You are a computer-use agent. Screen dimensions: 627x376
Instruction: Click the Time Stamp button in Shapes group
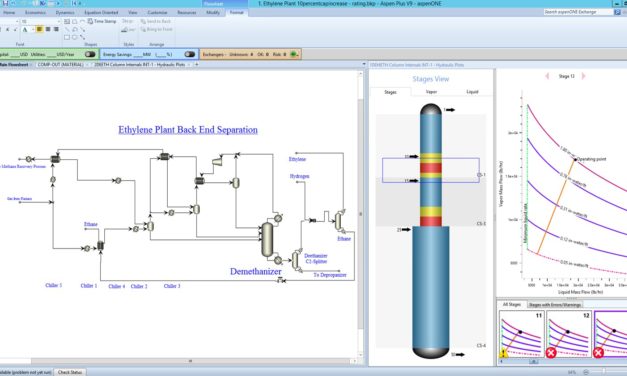(102, 21)
